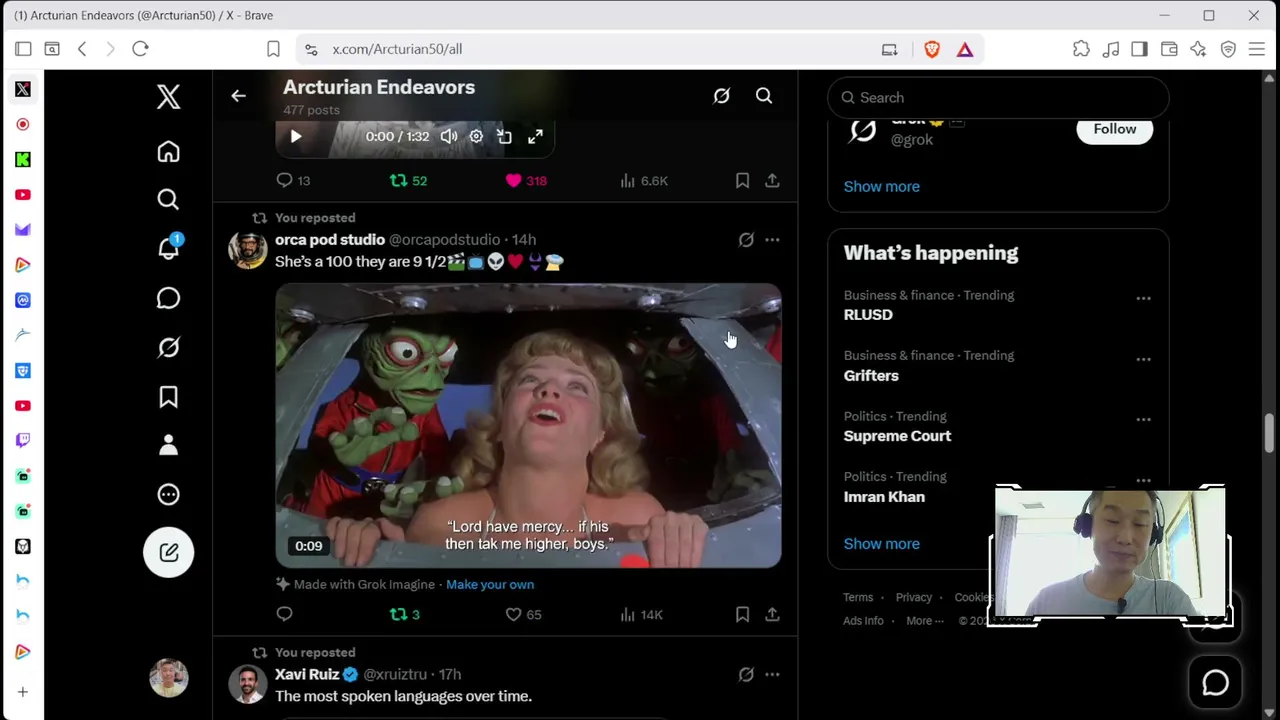Screen dimensions: 1280x720
Task: Enter fullscreen on the 1:32 video
Action: pyautogui.click(x=535, y=137)
